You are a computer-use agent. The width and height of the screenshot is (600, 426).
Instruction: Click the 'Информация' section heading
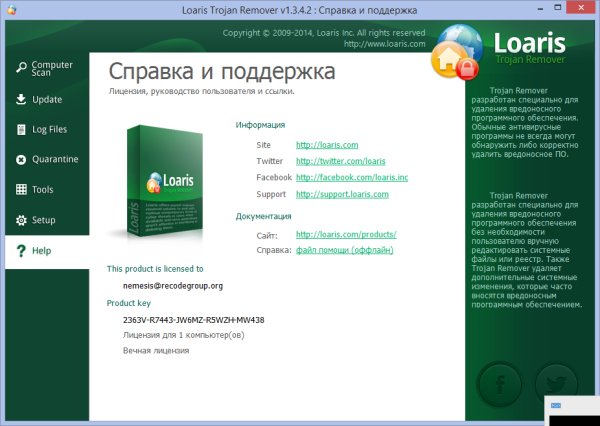(260, 125)
